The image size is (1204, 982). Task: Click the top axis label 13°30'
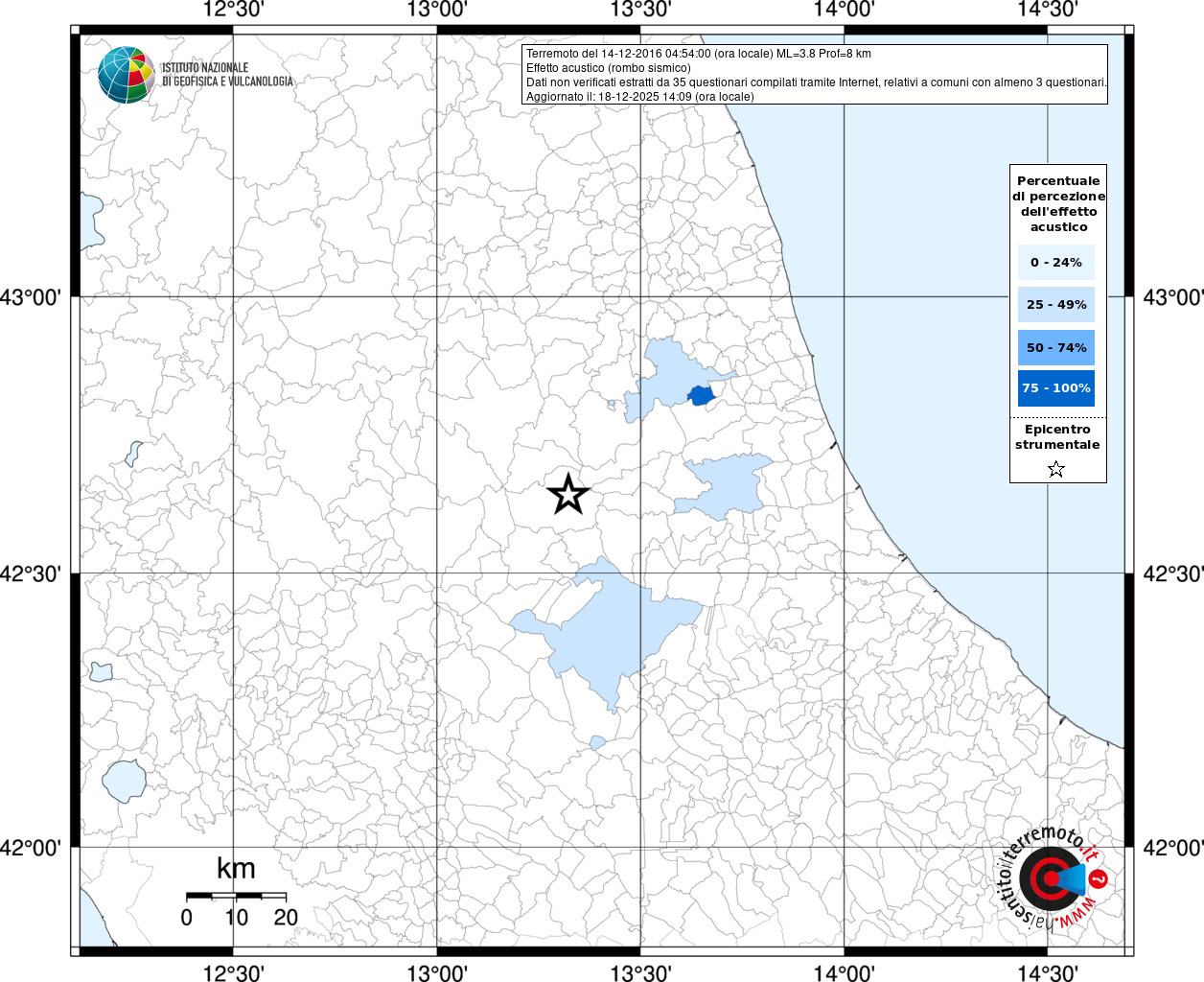(640, 11)
